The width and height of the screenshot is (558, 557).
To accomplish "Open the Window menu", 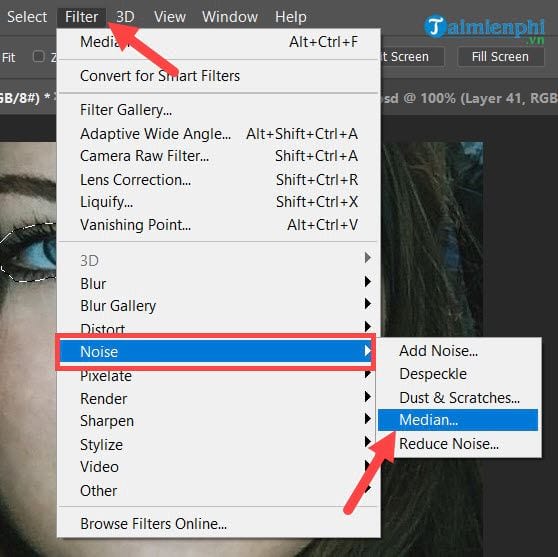I will 230,17.
